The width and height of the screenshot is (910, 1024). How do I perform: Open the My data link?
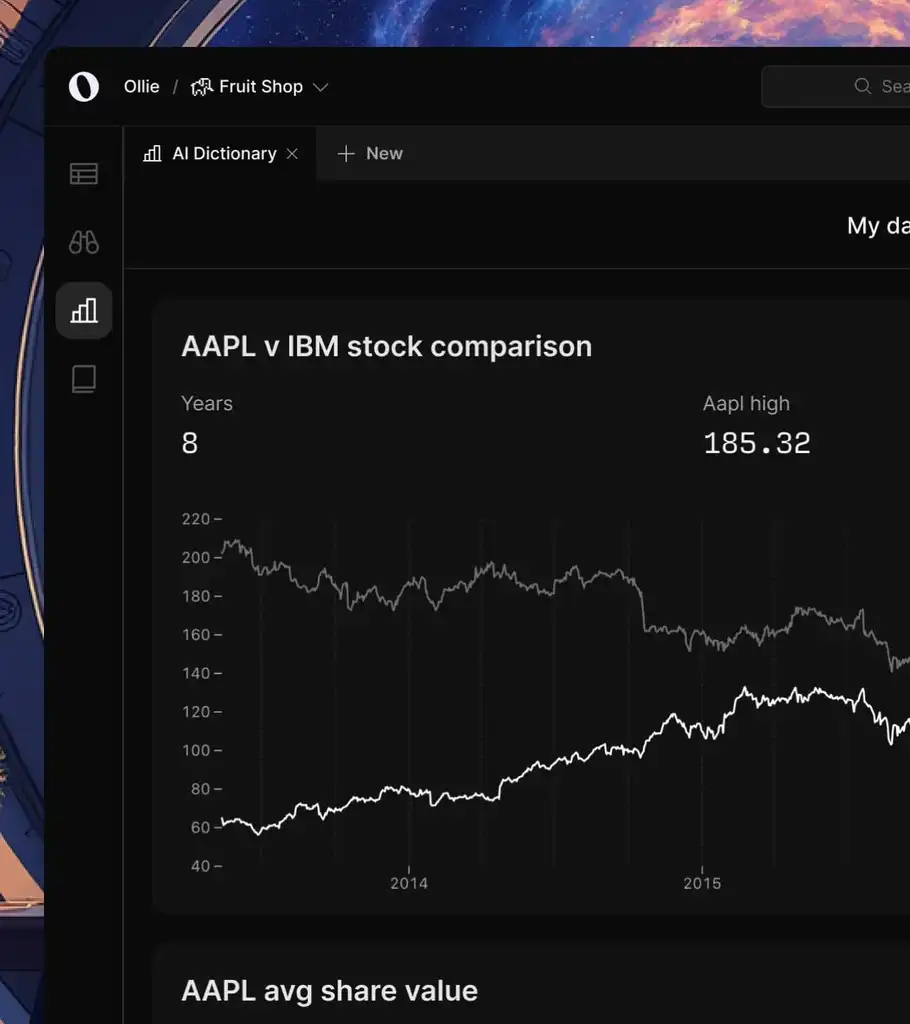point(878,225)
